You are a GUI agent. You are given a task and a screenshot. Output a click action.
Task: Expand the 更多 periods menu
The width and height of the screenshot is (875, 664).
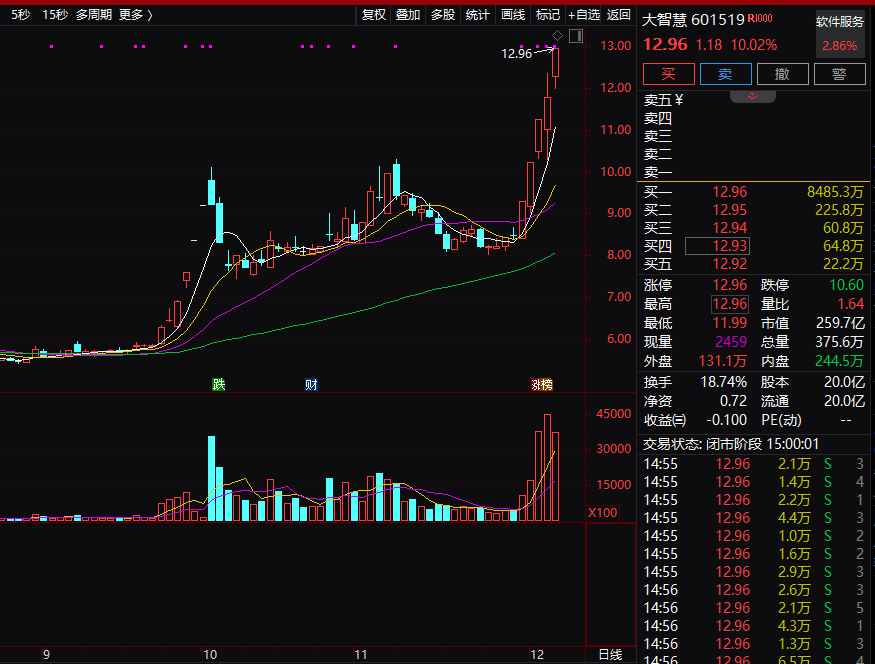[x=135, y=14]
